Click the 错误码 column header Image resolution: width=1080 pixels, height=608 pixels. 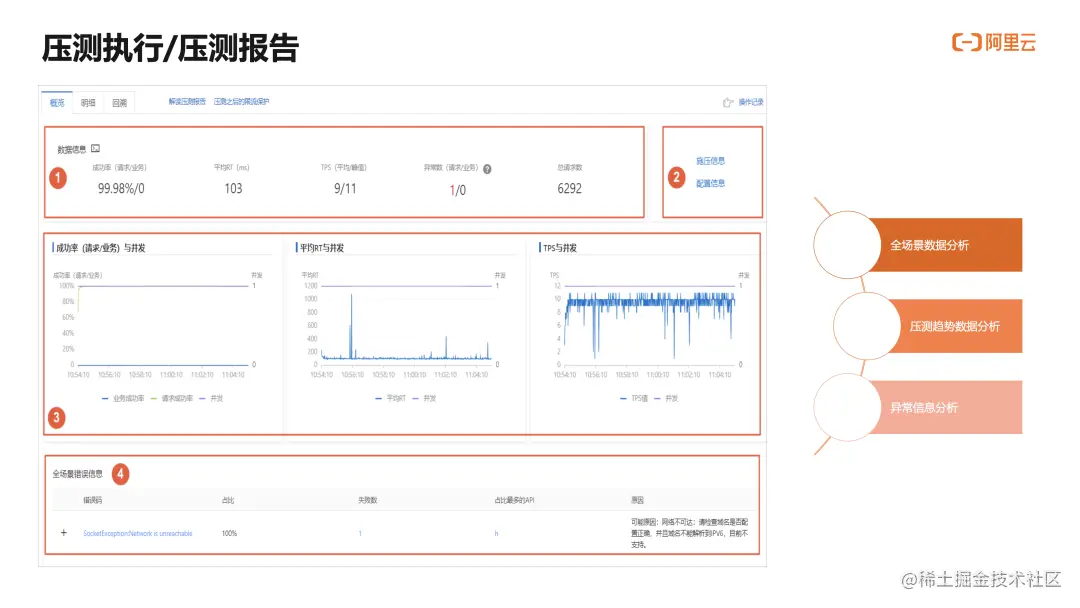[x=93, y=501]
